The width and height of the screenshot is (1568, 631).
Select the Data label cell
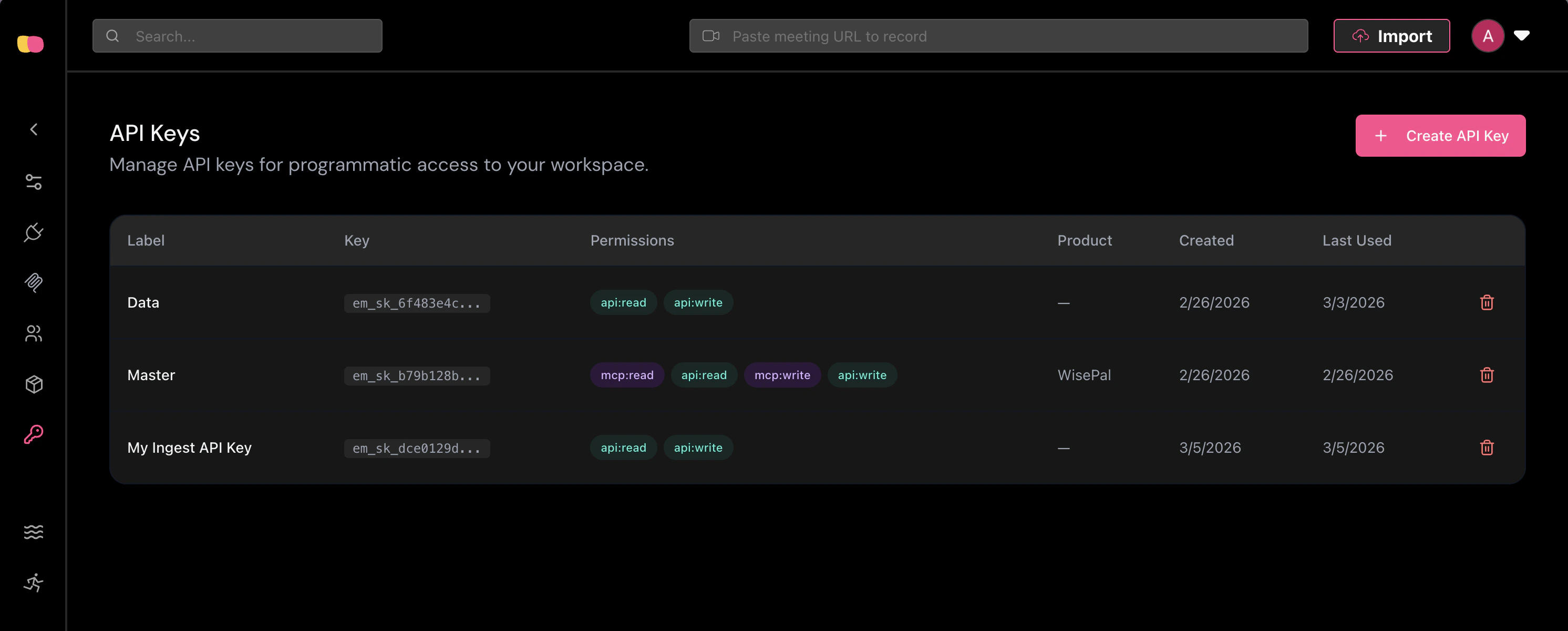tap(143, 303)
